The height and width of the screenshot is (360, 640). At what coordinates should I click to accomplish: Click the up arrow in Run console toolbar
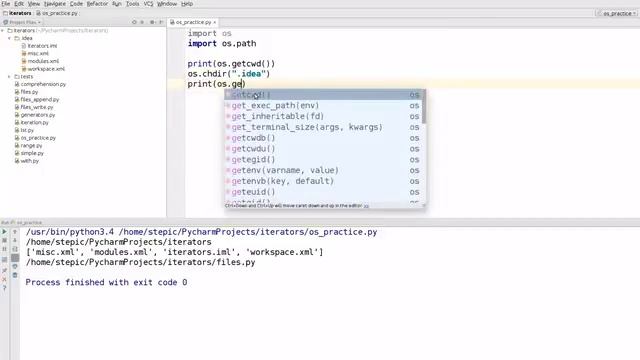pos(15,232)
